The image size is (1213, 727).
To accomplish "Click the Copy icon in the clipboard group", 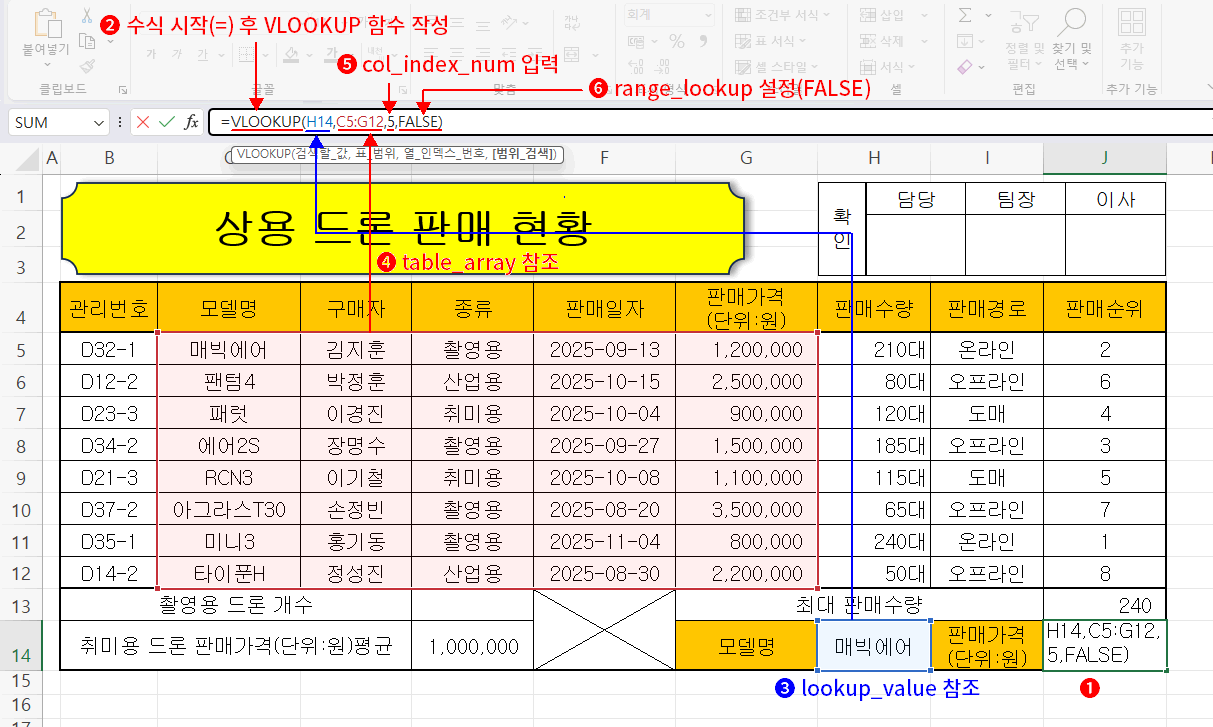I will pyautogui.click(x=88, y=40).
